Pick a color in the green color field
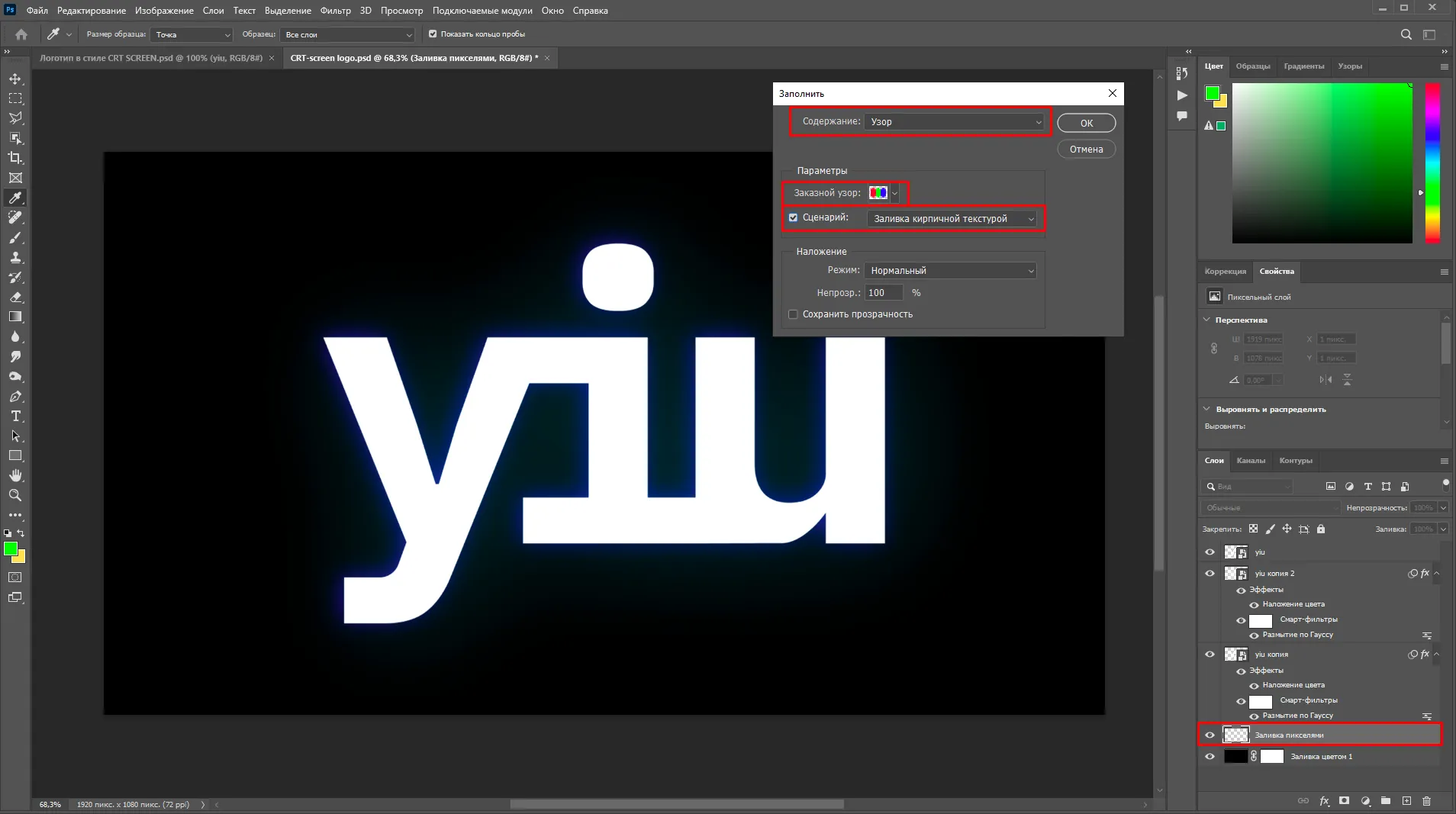1456x814 pixels. tap(1322, 162)
